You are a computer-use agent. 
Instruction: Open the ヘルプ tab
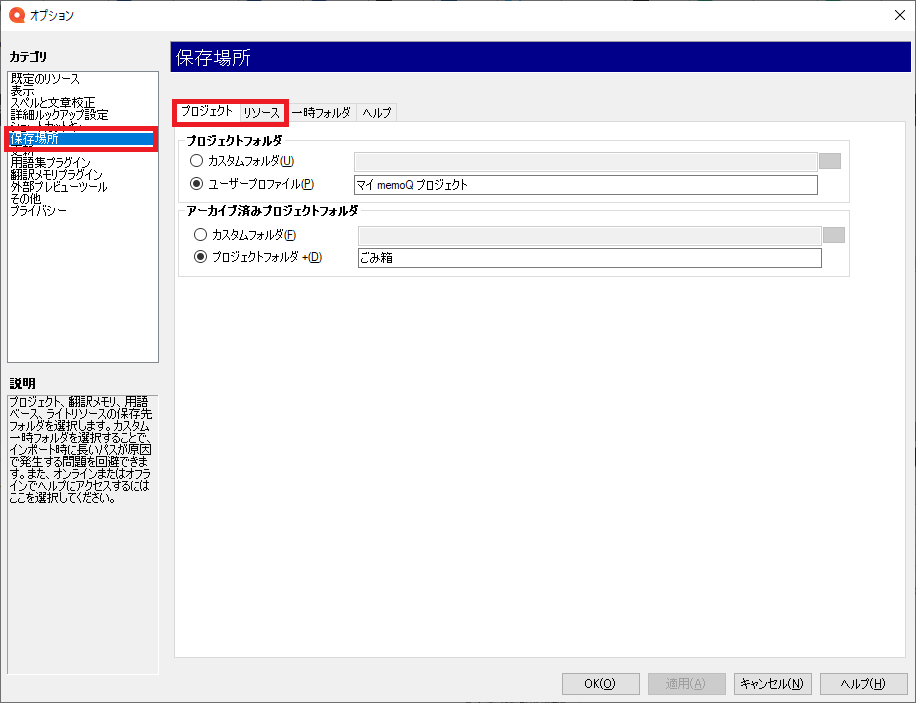point(377,113)
